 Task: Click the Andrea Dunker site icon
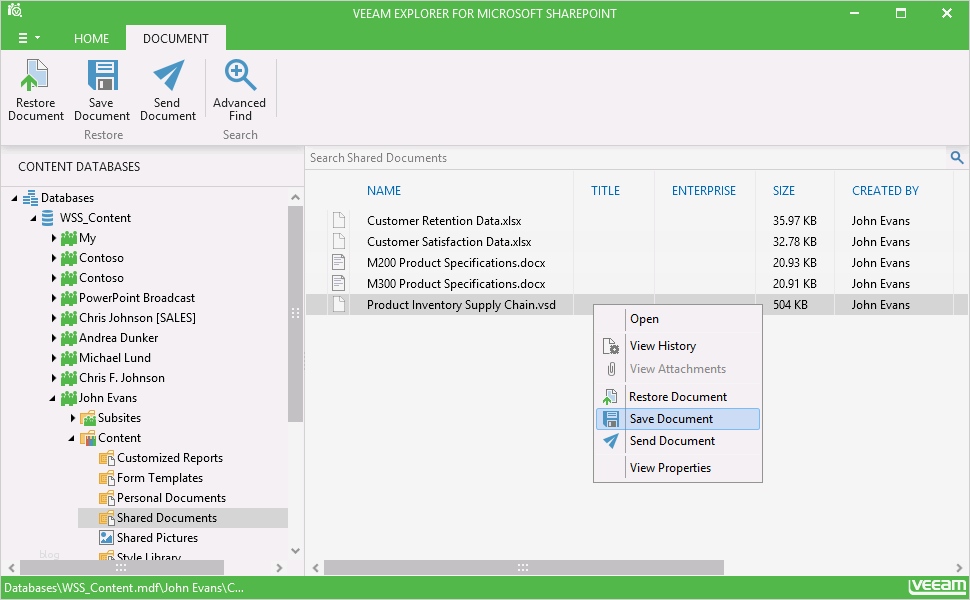(69, 338)
